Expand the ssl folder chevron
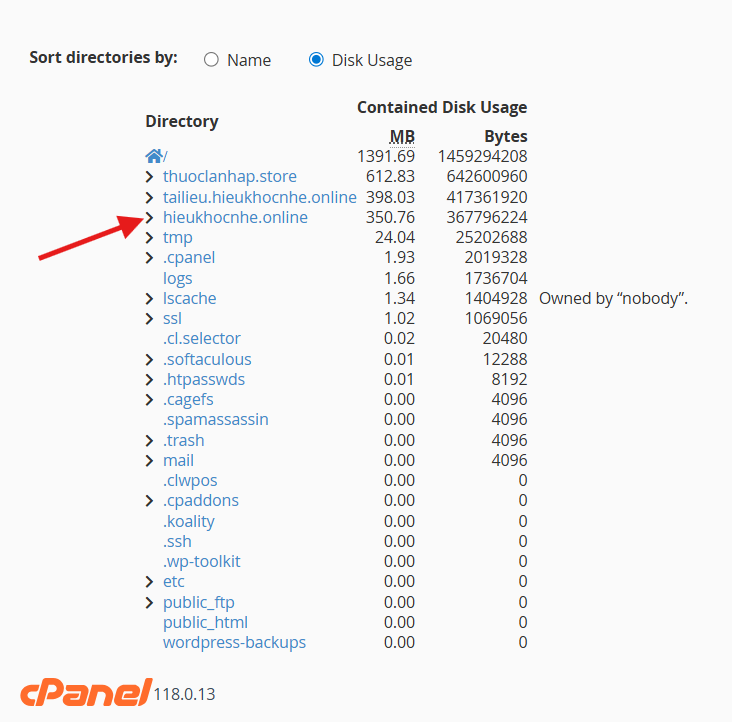 click(x=149, y=319)
